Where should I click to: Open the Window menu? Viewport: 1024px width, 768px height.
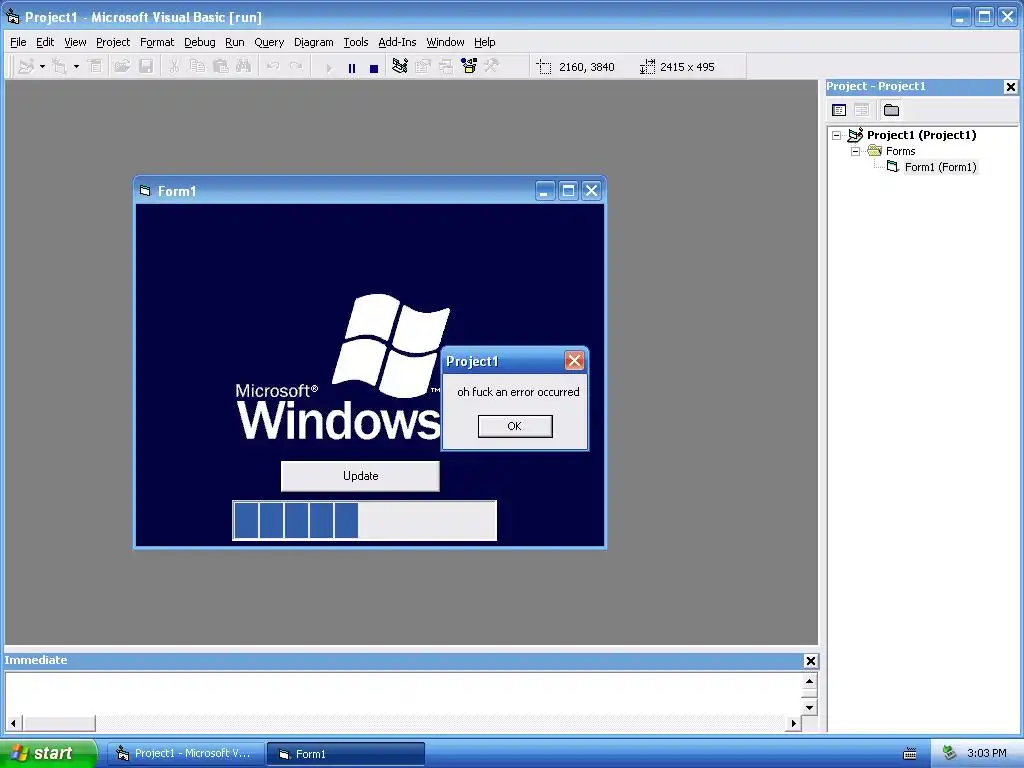point(445,42)
